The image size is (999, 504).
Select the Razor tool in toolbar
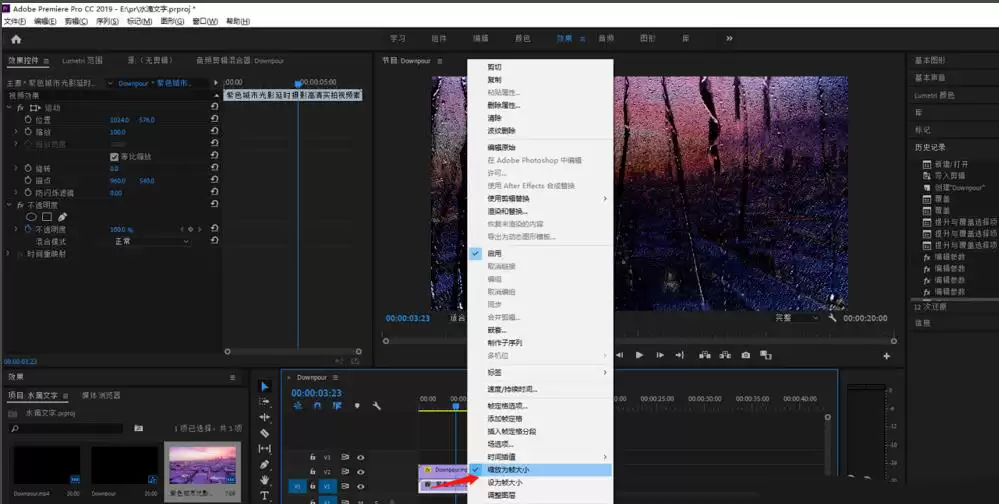[265, 433]
